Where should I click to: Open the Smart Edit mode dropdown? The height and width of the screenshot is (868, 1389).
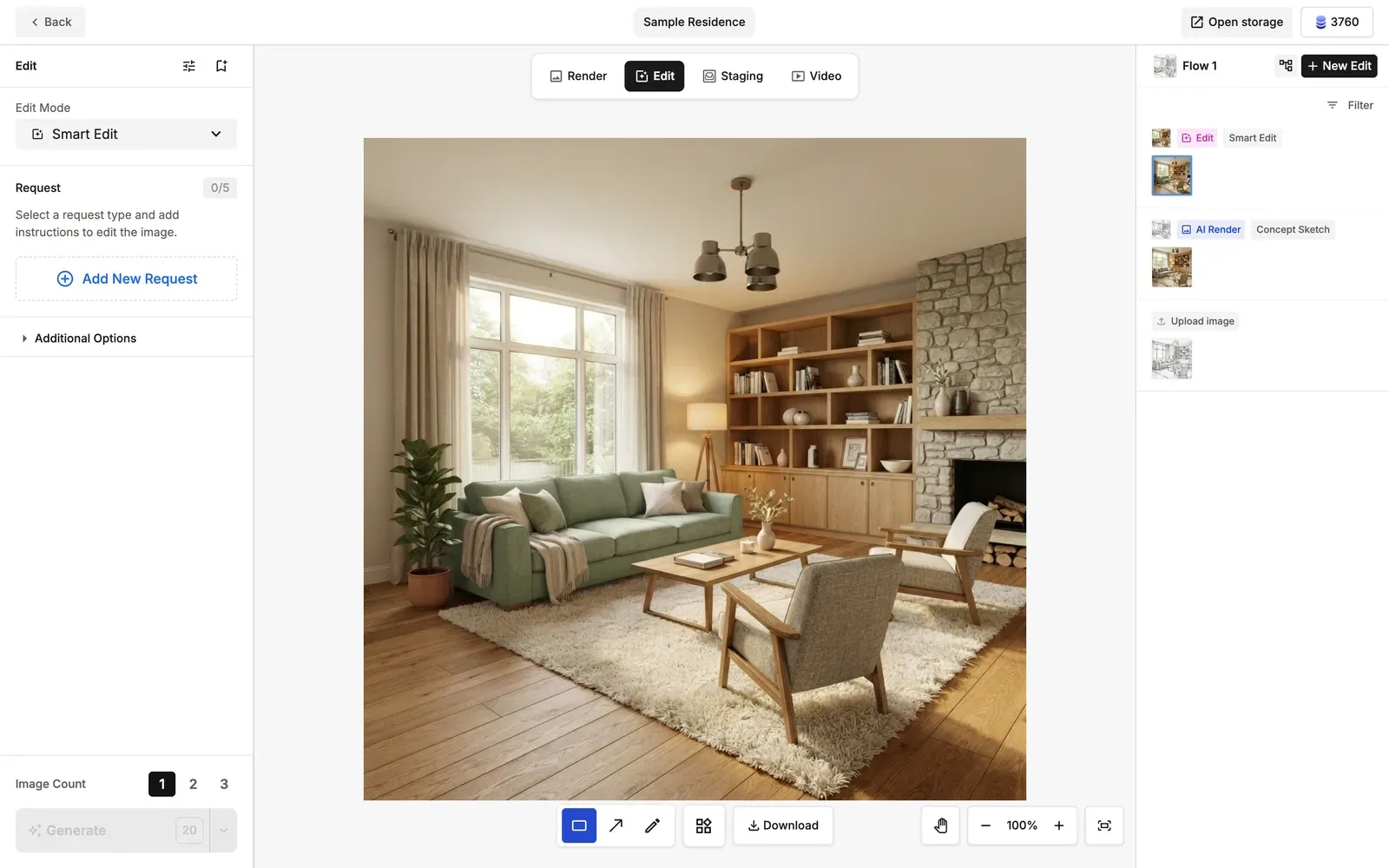(x=126, y=135)
